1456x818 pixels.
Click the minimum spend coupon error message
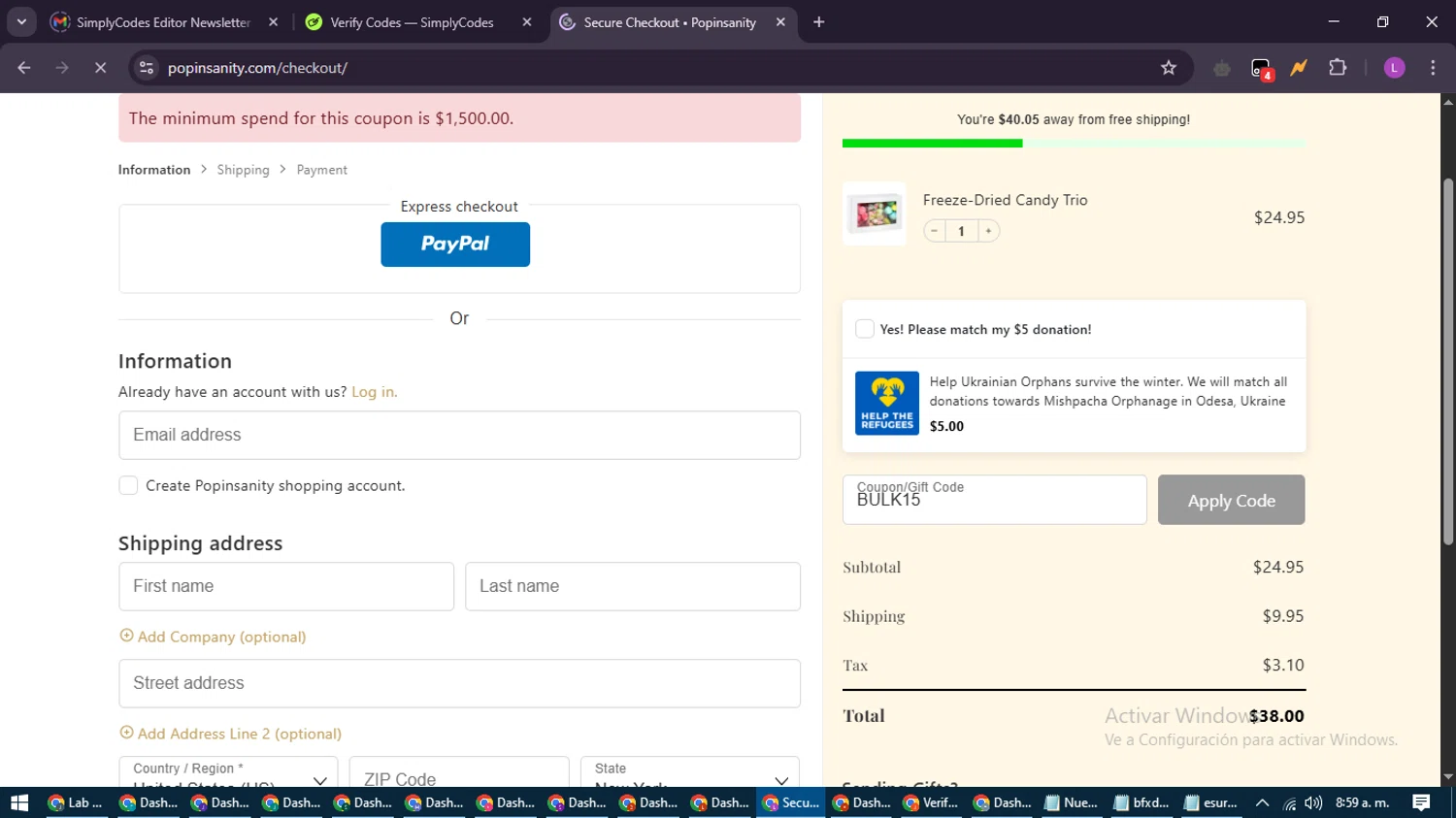click(x=459, y=118)
